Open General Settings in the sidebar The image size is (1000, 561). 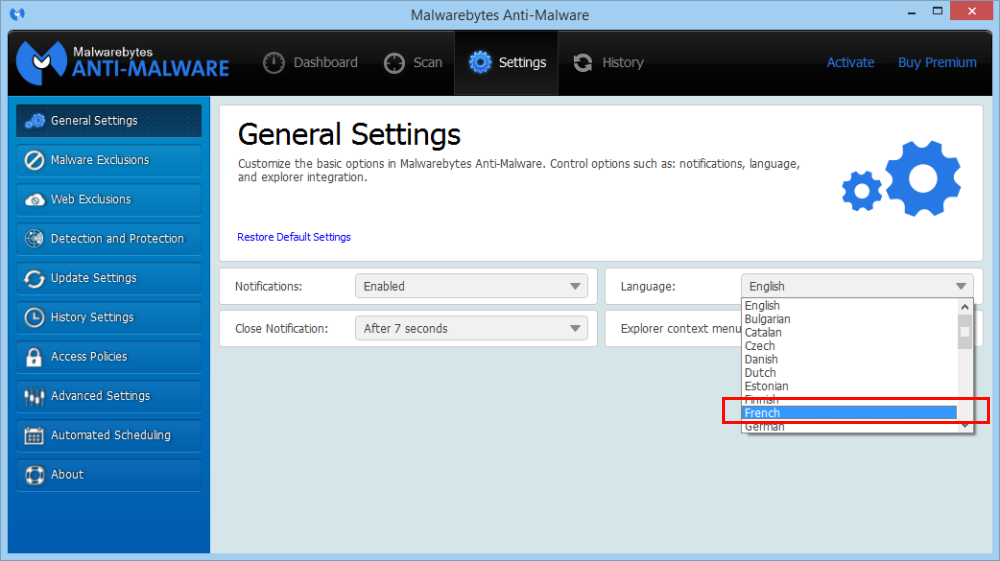click(109, 120)
